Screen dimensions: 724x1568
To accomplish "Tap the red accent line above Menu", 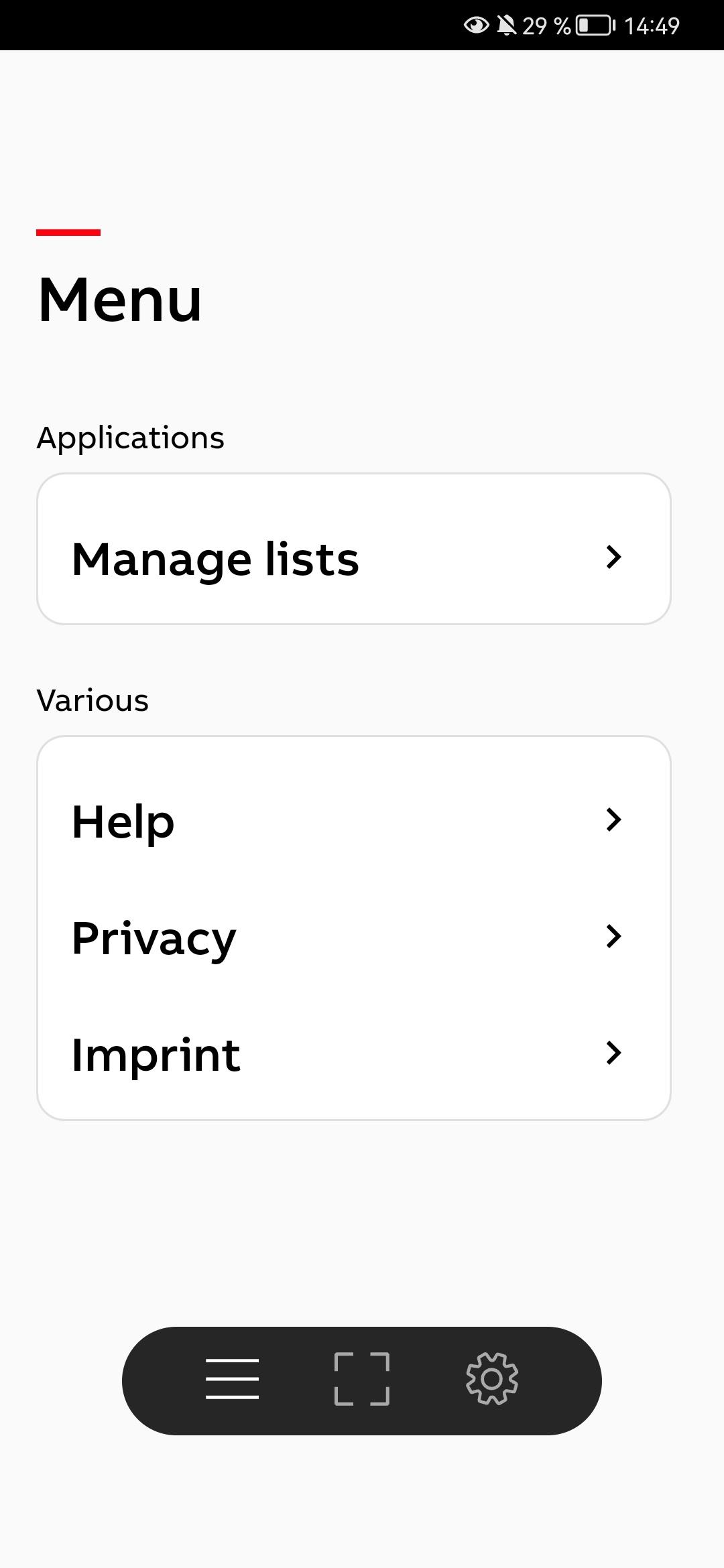I will [68, 233].
